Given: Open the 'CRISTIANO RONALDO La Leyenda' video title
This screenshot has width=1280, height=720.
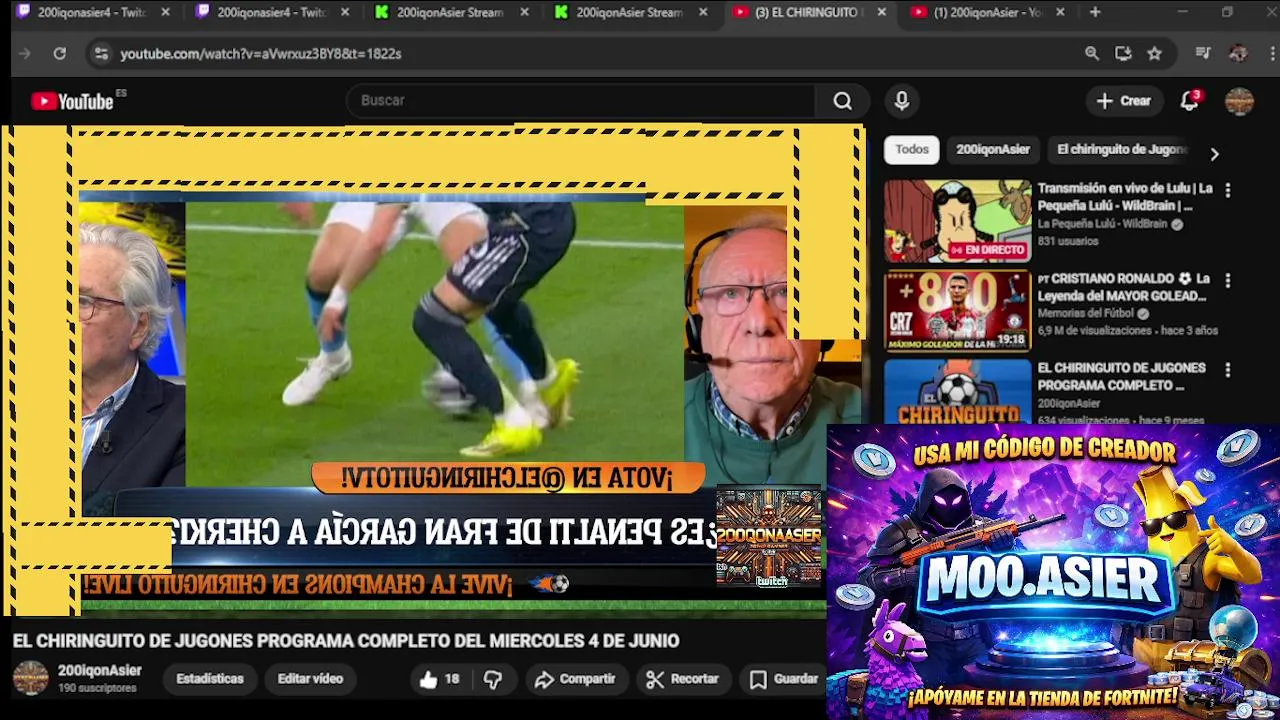Looking at the screenshot, I should tap(1124, 287).
